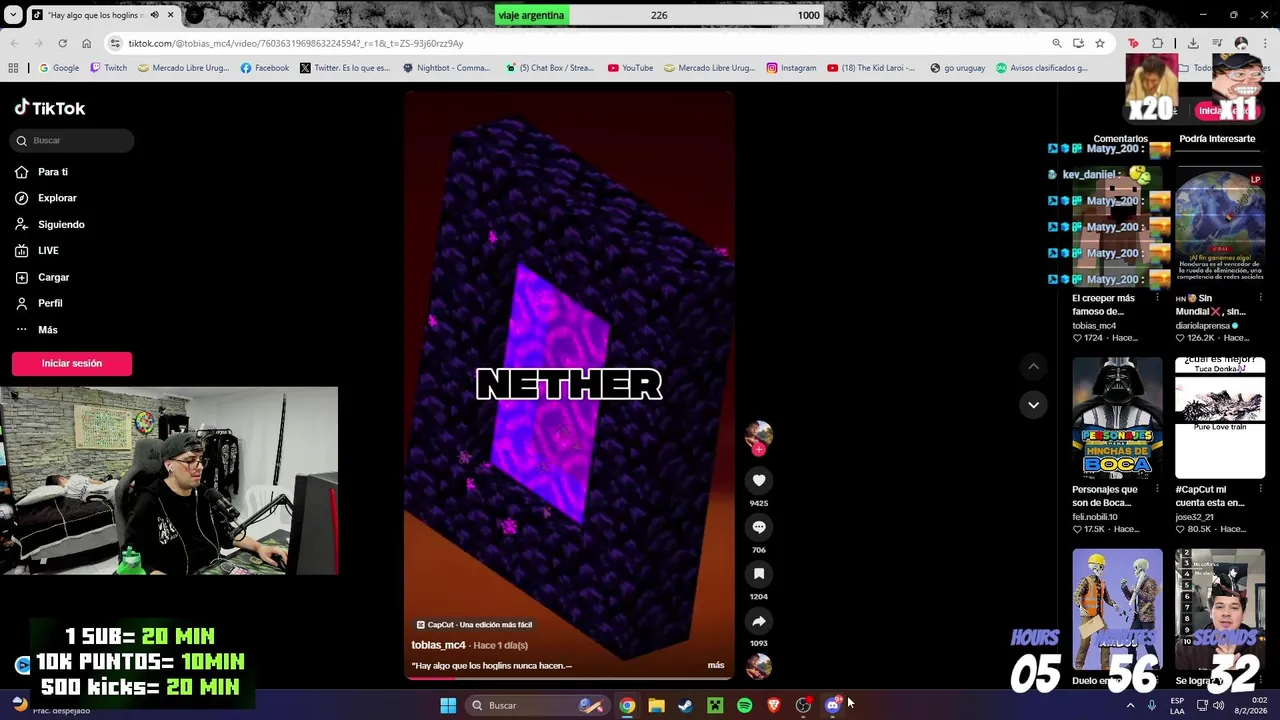
Task: Open zoom magnifier icon in address bar
Action: (1057, 43)
